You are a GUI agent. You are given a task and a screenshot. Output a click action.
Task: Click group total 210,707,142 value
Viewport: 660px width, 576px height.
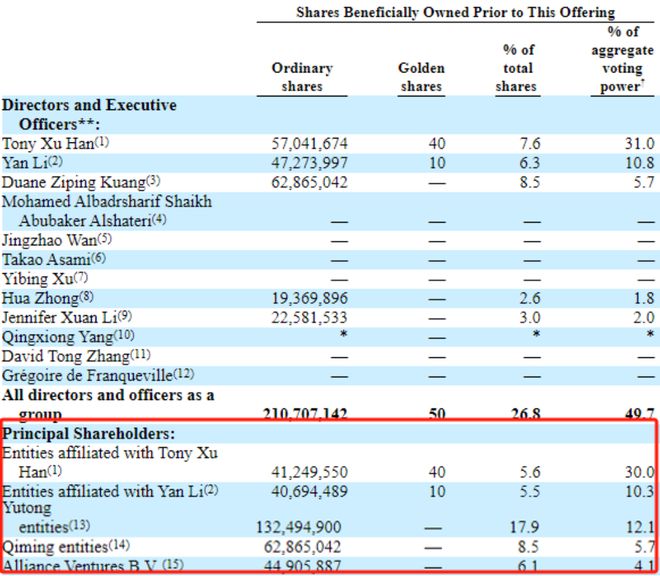tap(306, 413)
